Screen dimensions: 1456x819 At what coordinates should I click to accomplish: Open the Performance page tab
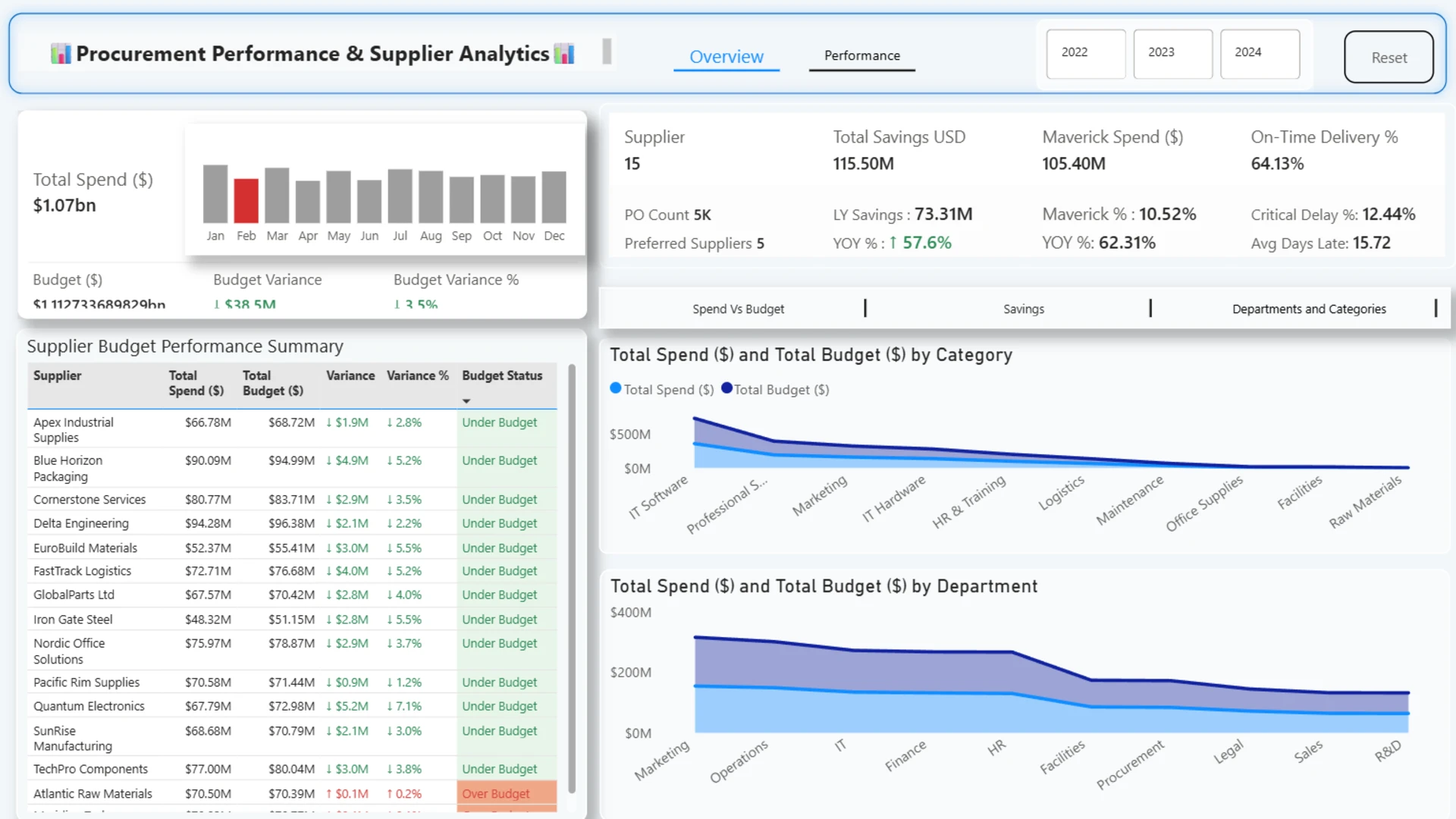862,56
